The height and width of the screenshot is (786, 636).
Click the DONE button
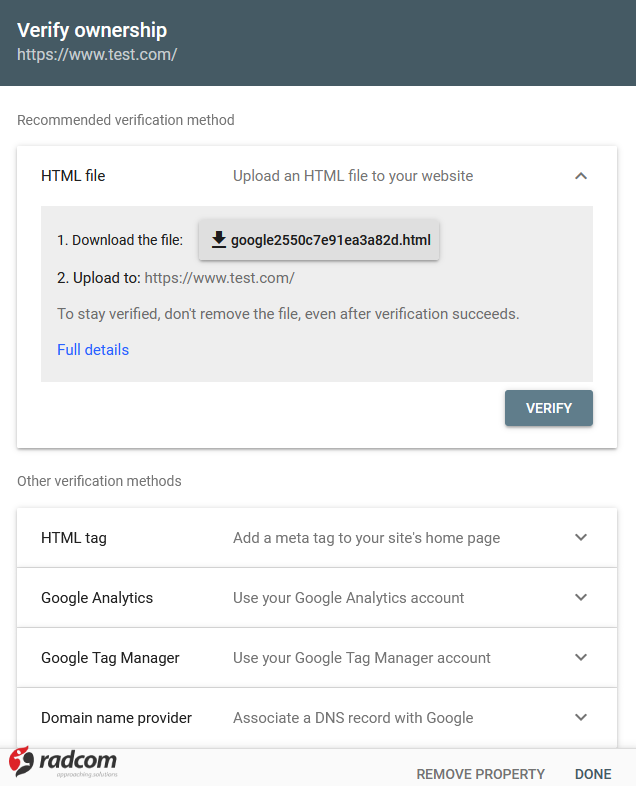tap(593, 774)
